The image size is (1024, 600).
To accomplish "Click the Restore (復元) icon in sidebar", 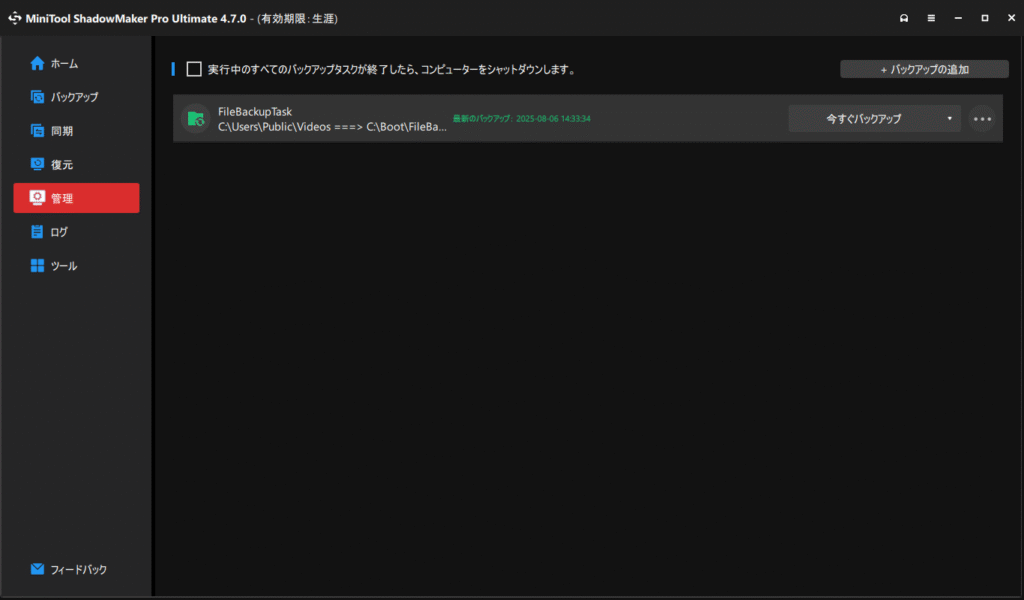I will click(x=37, y=165).
